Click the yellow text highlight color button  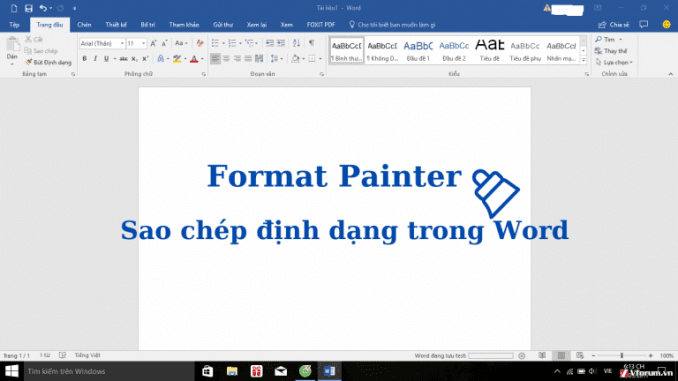coord(177,59)
